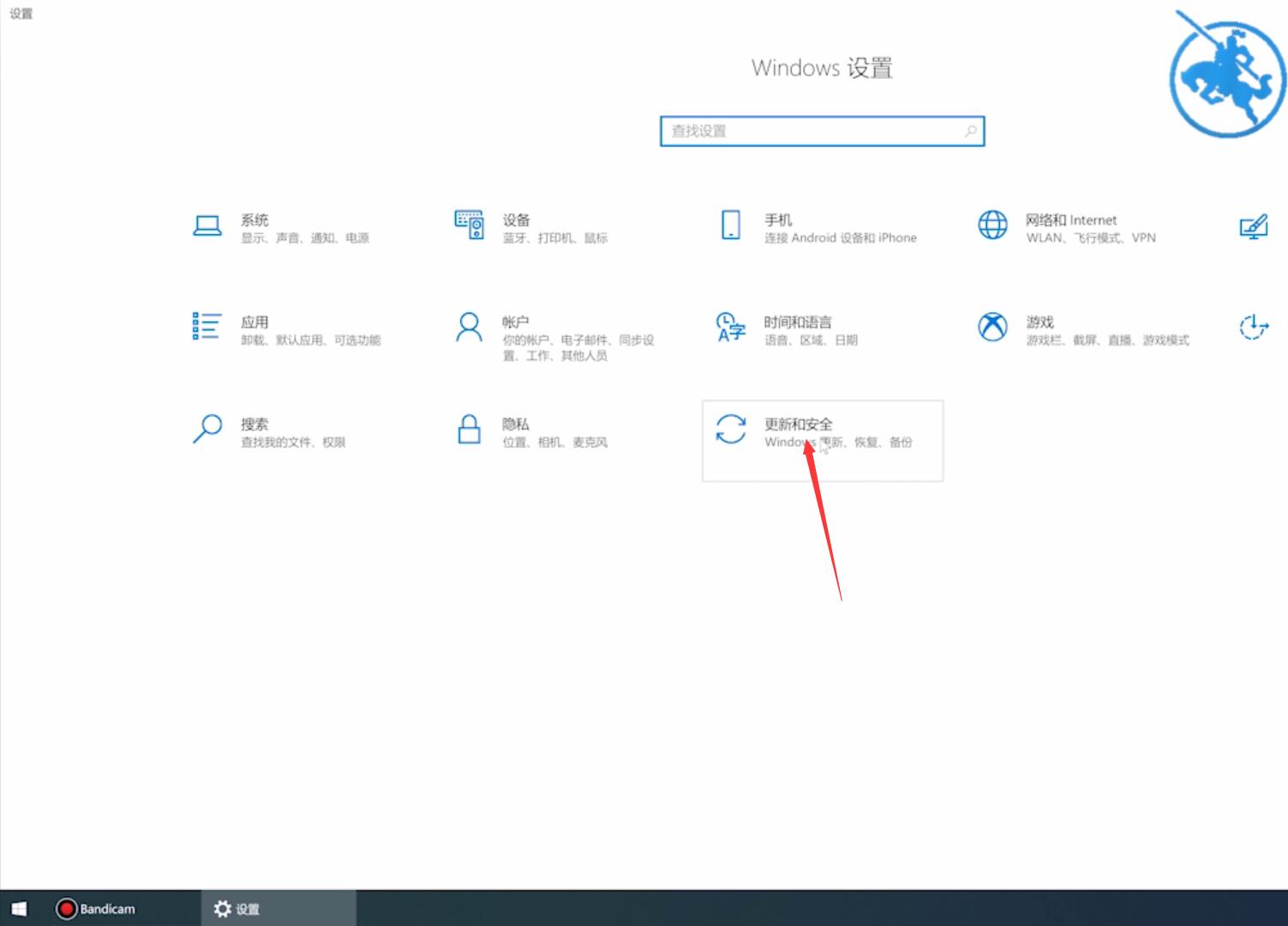Select the 游戏 category title

[1039, 322]
